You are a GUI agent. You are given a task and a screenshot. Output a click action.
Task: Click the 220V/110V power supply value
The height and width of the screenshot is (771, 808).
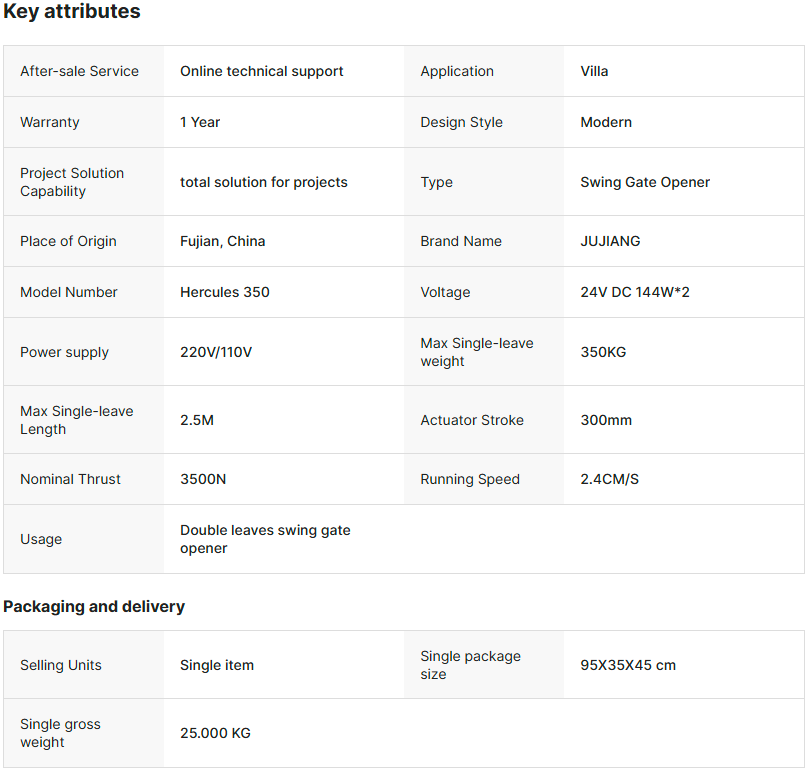point(216,352)
